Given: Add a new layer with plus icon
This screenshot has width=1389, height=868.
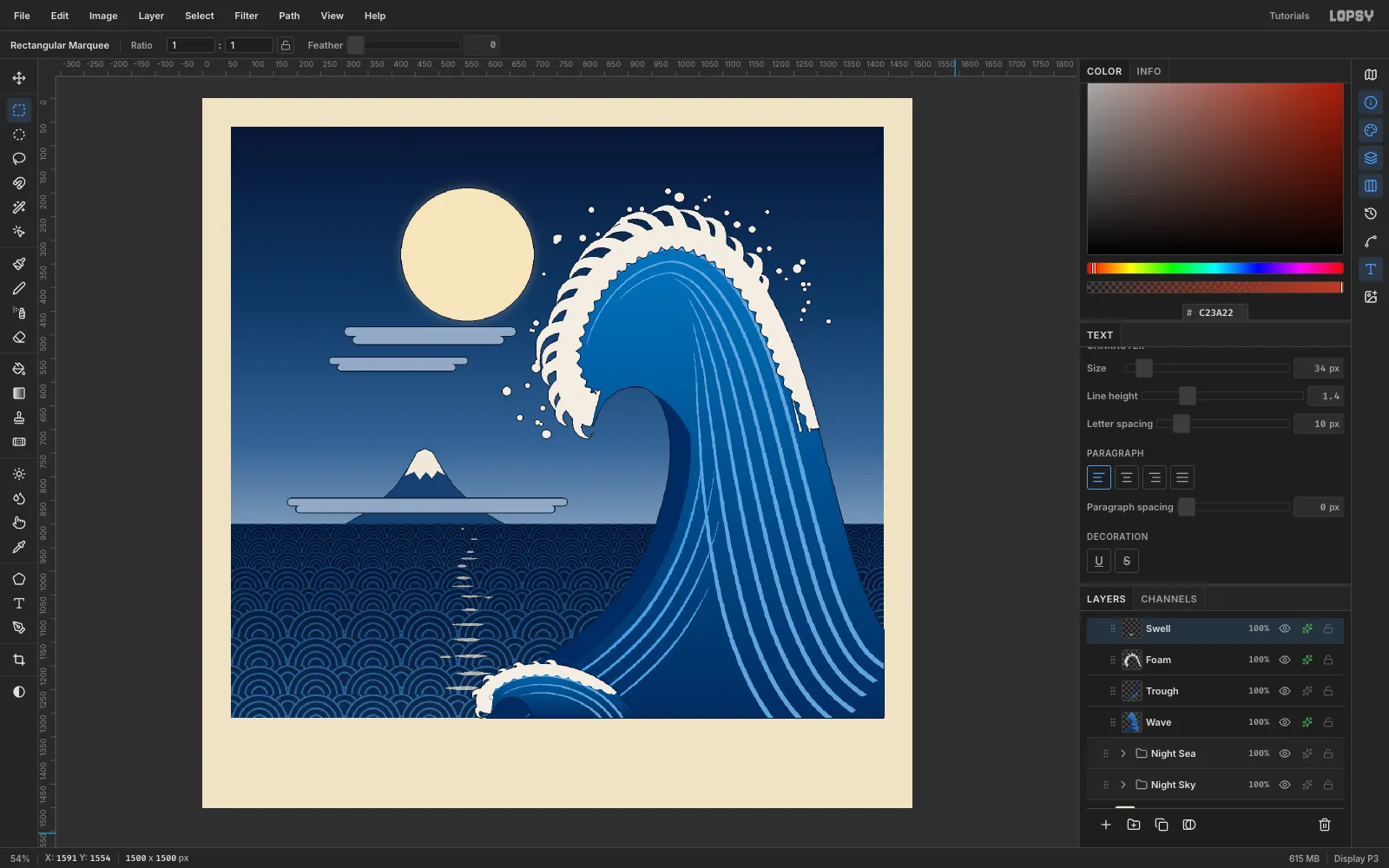Looking at the screenshot, I should point(1106,825).
